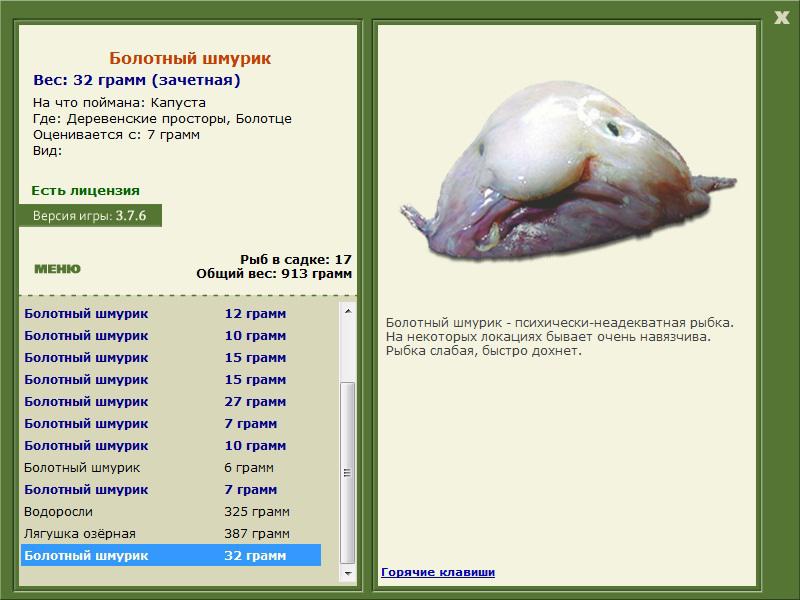Viewport: 800px width, 600px height.
Task: Select the Водоросли 325 грамм row
Action: [171, 511]
